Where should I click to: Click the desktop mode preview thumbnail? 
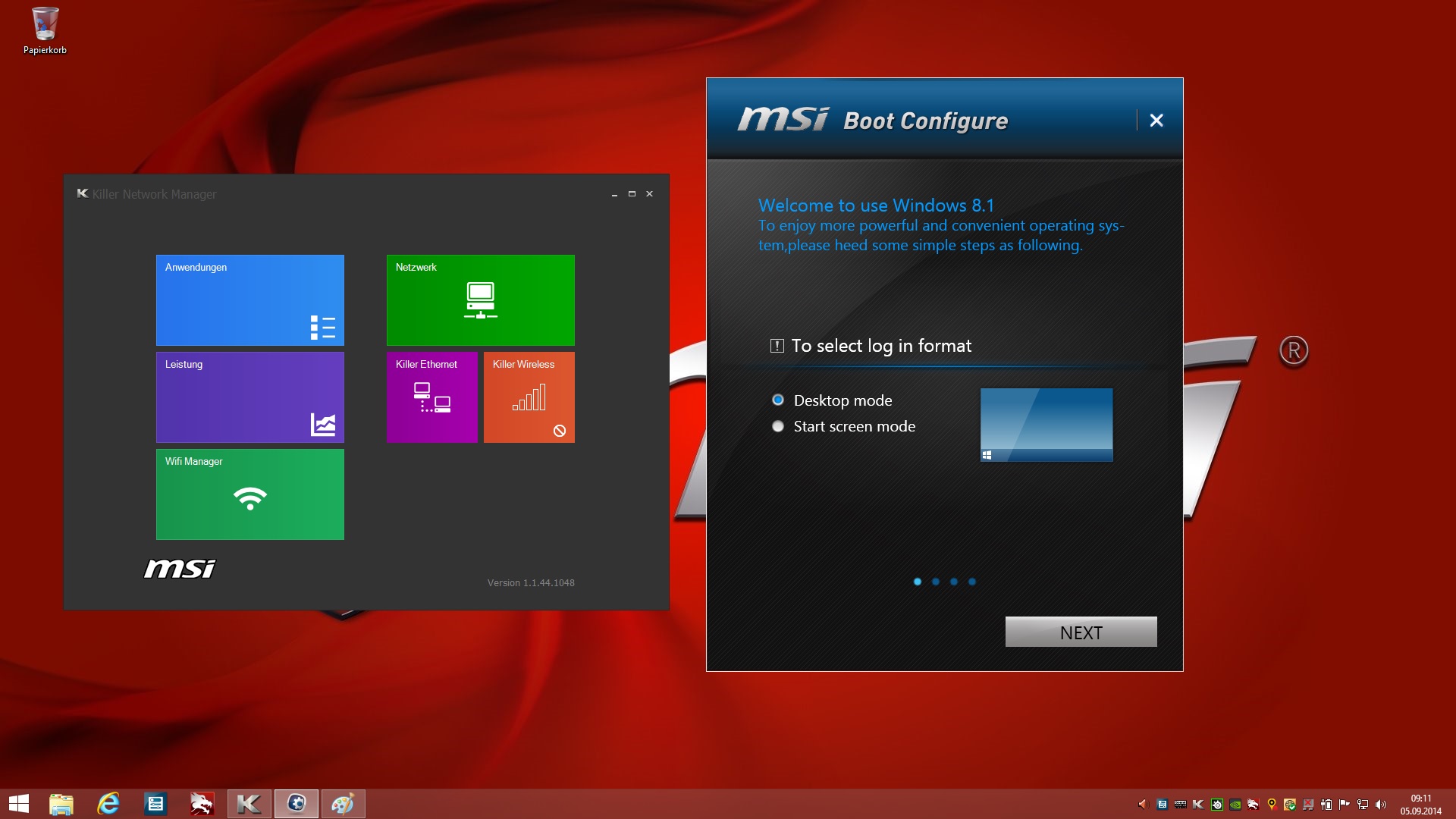point(1046,425)
